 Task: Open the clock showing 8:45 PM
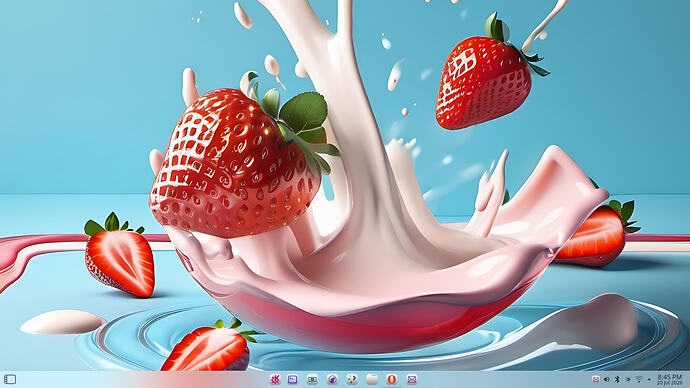click(669, 380)
